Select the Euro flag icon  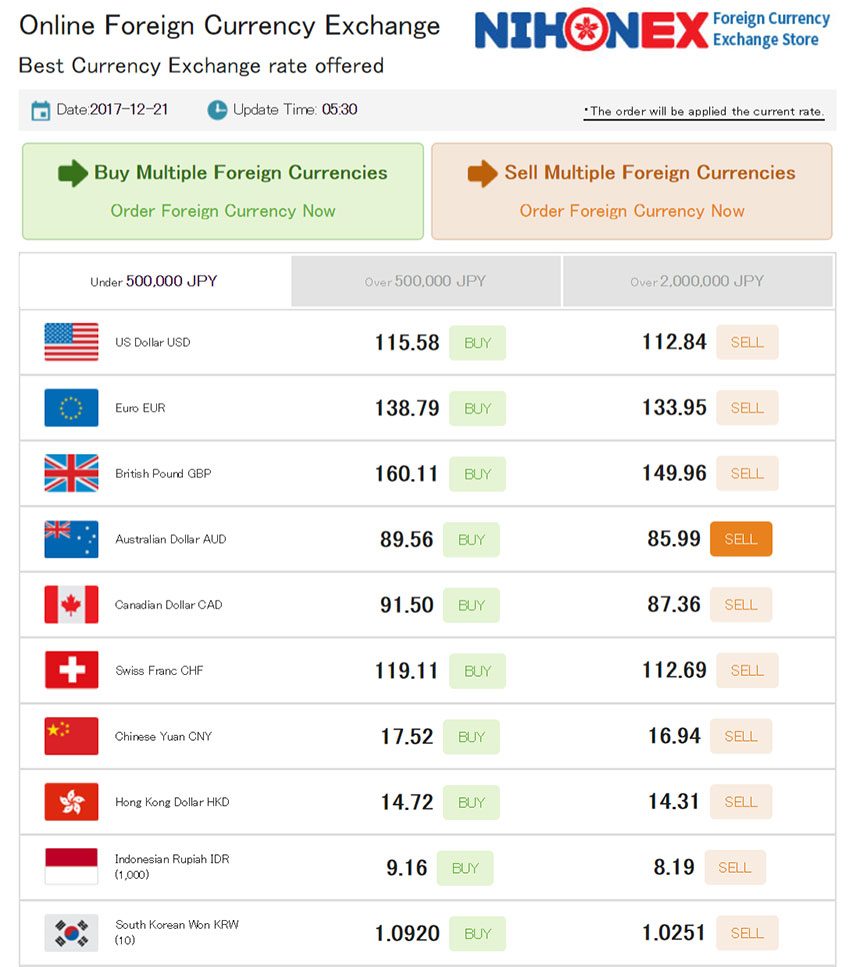[x=72, y=408]
